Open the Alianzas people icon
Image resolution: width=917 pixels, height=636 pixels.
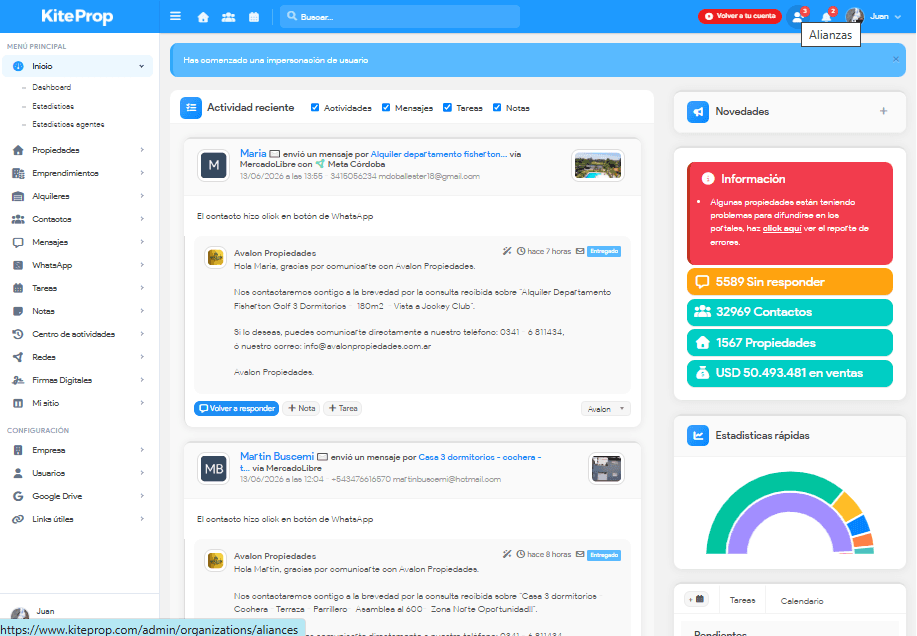798,16
